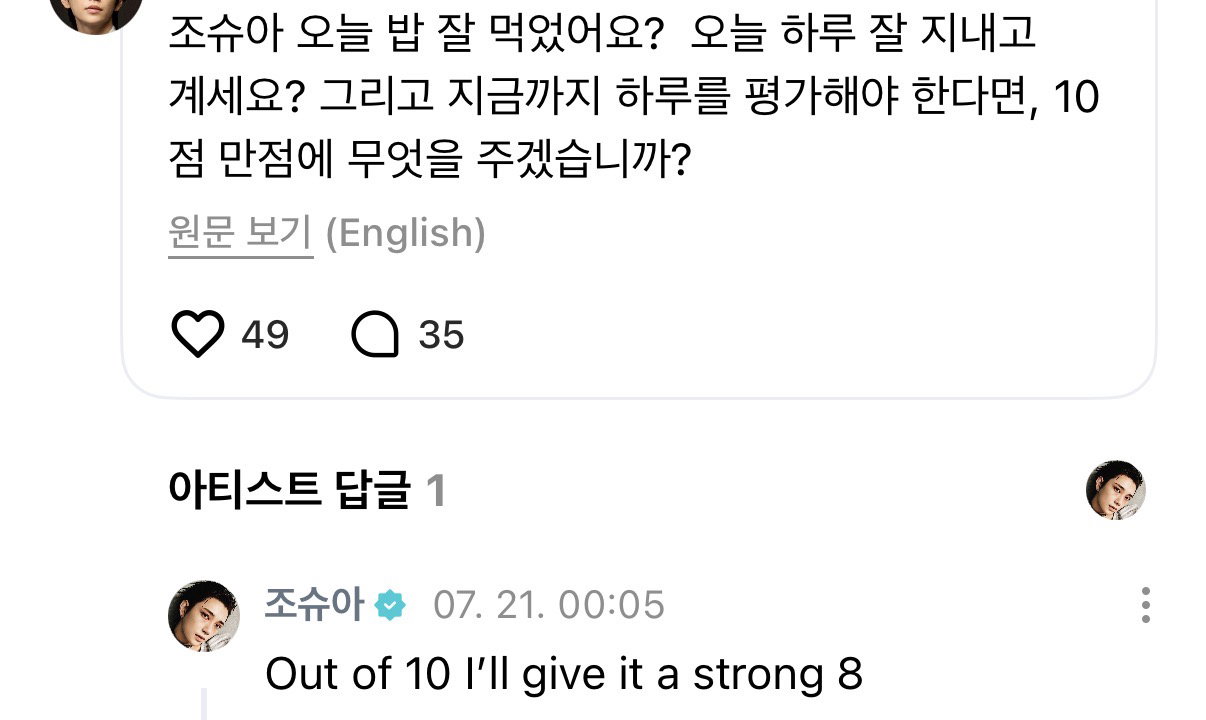Open the 조슈아 username link
The image size is (1206, 720).
pos(315,604)
